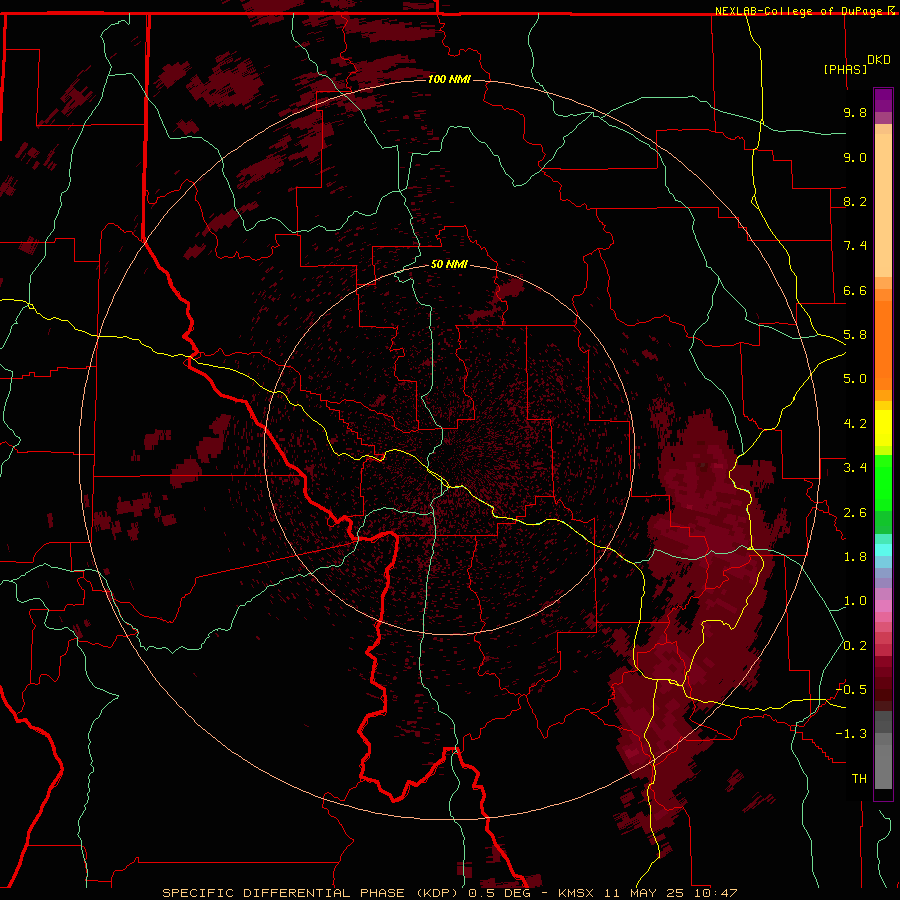Screen dimensions: 900x900
Task: Select the 6.6 value on the legend
Action: (x=855, y=290)
